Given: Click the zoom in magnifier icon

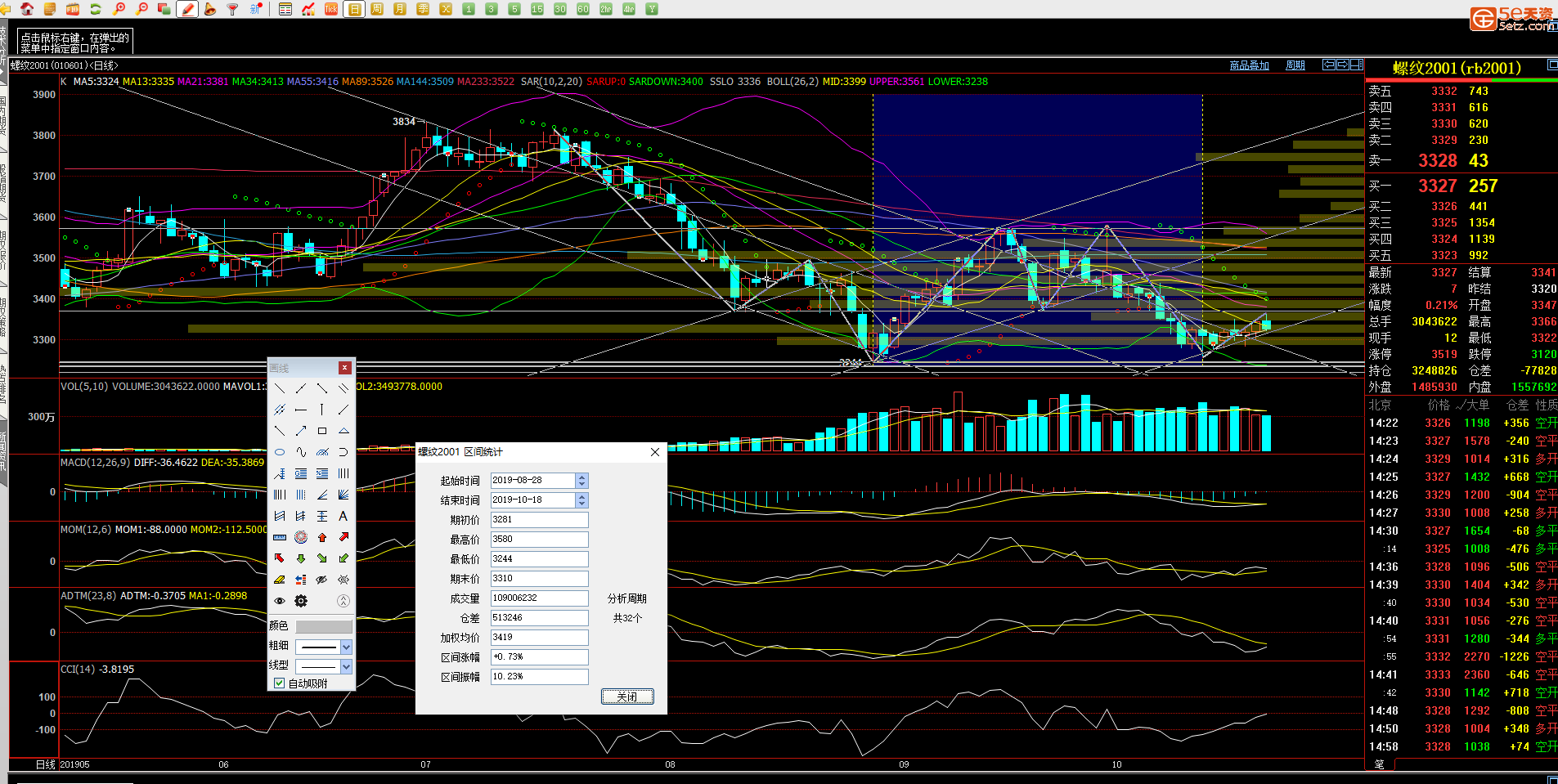Looking at the screenshot, I should pyautogui.click(x=119, y=9).
